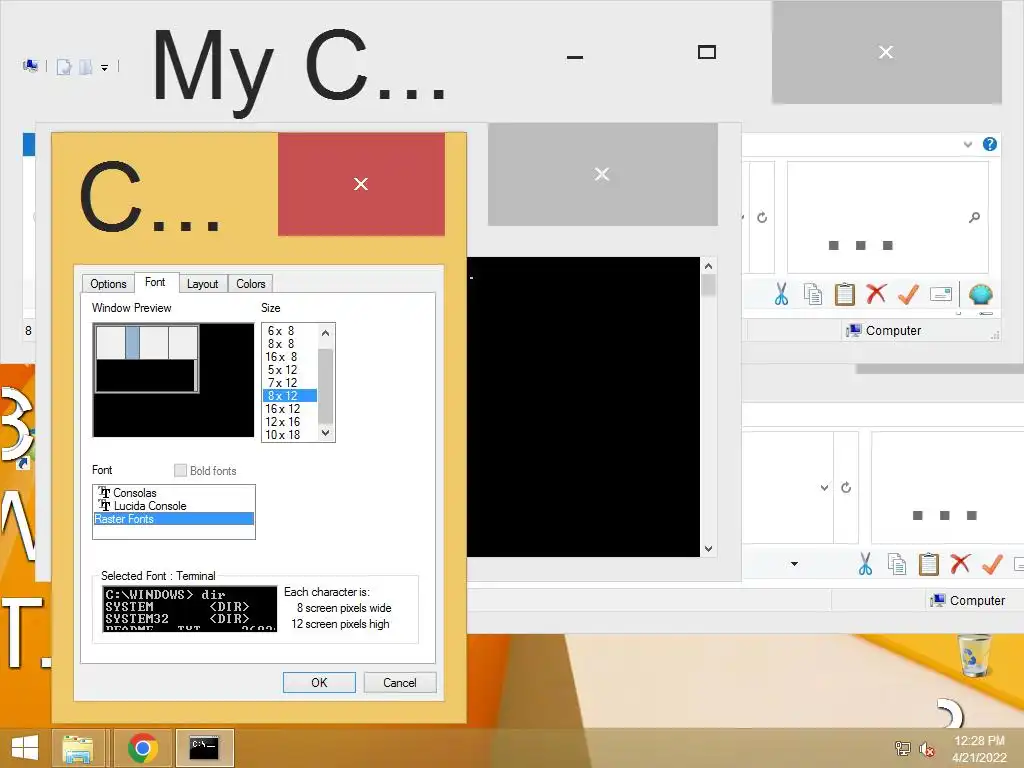The width and height of the screenshot is (1024, 768).
Task: Click the taskbar clock showing 12:28 PM
Action: (x=979, y=749)
